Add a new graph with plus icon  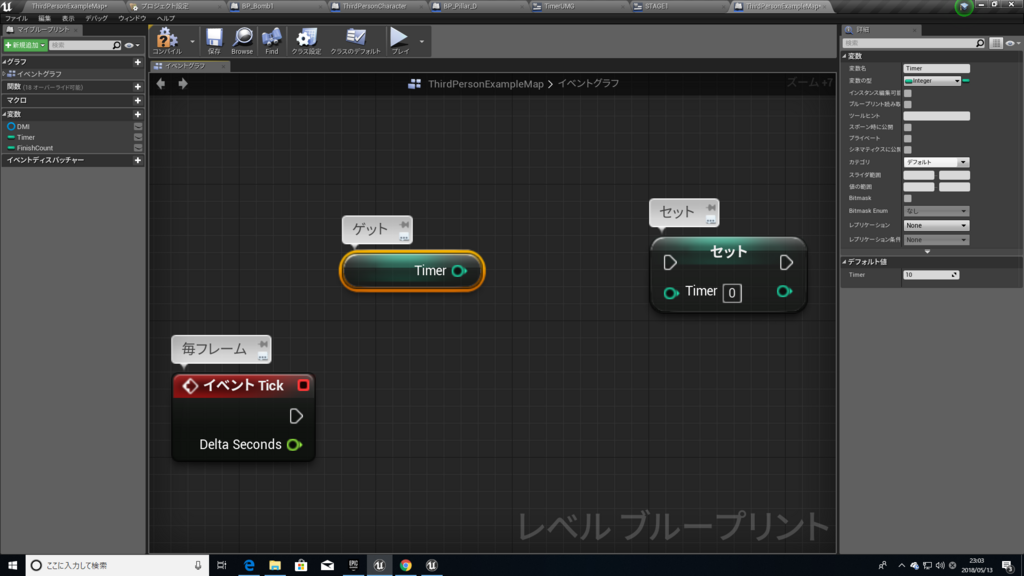[x=138, y=62]
